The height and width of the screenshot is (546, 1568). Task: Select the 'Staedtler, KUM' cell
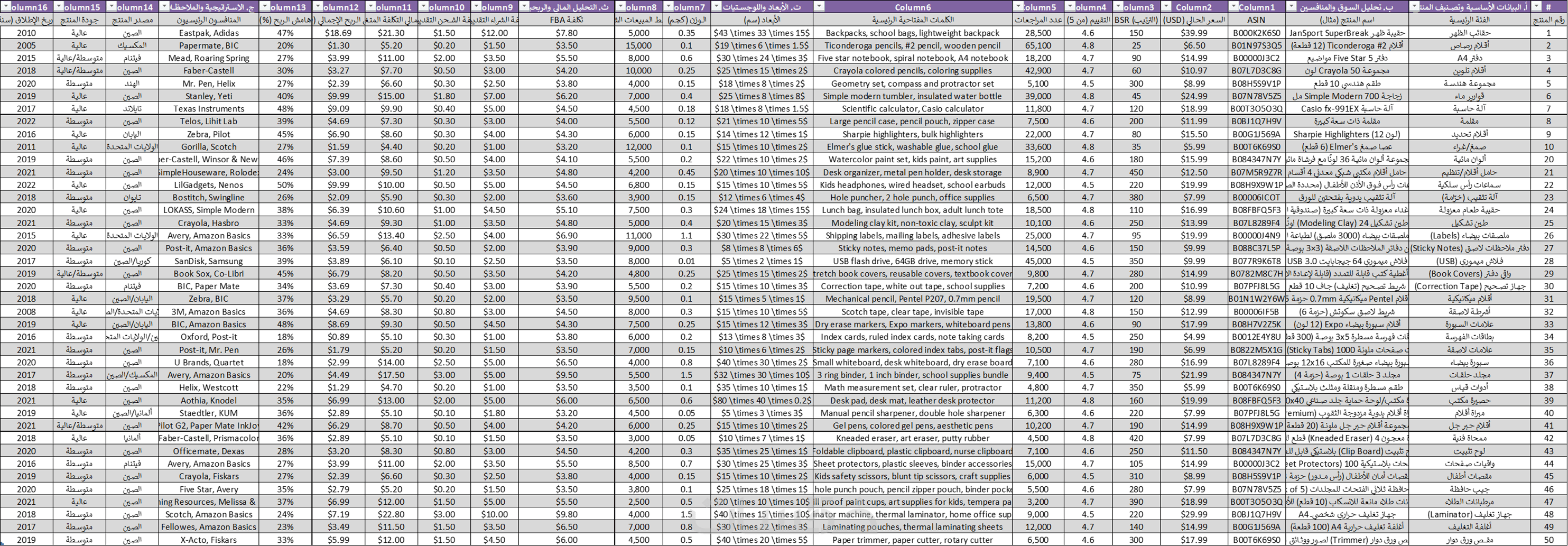[x=208, y=413]
